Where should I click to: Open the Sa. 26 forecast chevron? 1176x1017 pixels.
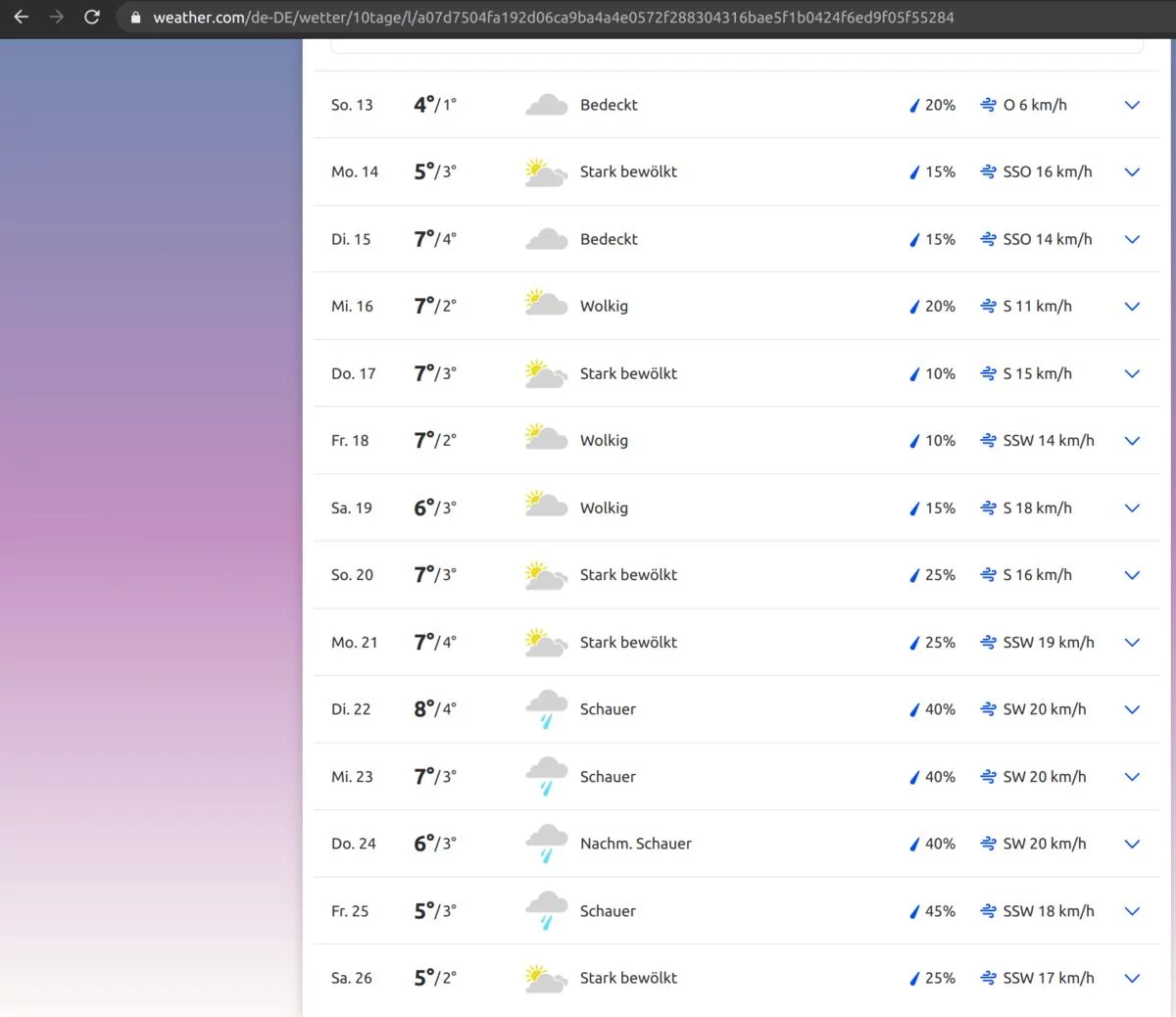1132,978
